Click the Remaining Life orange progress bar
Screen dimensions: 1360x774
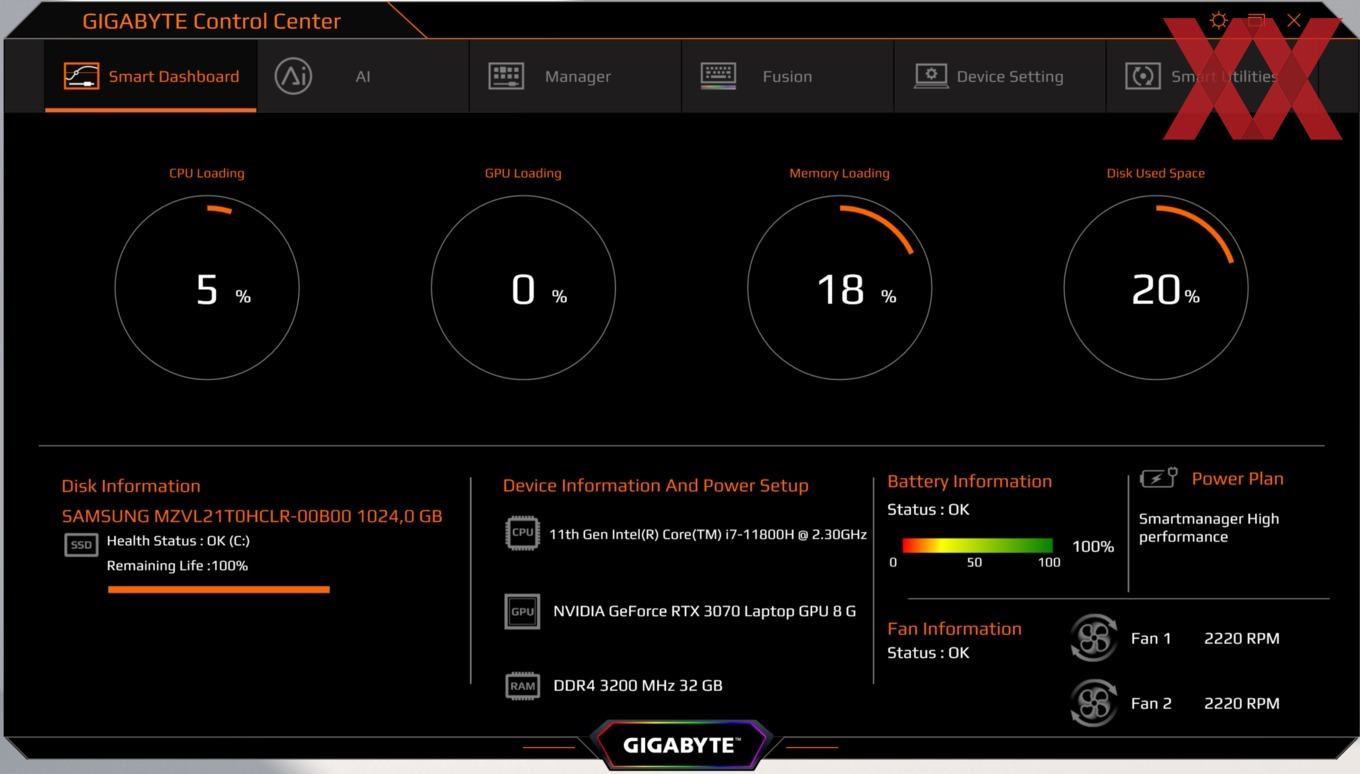(x=219, y=590)
